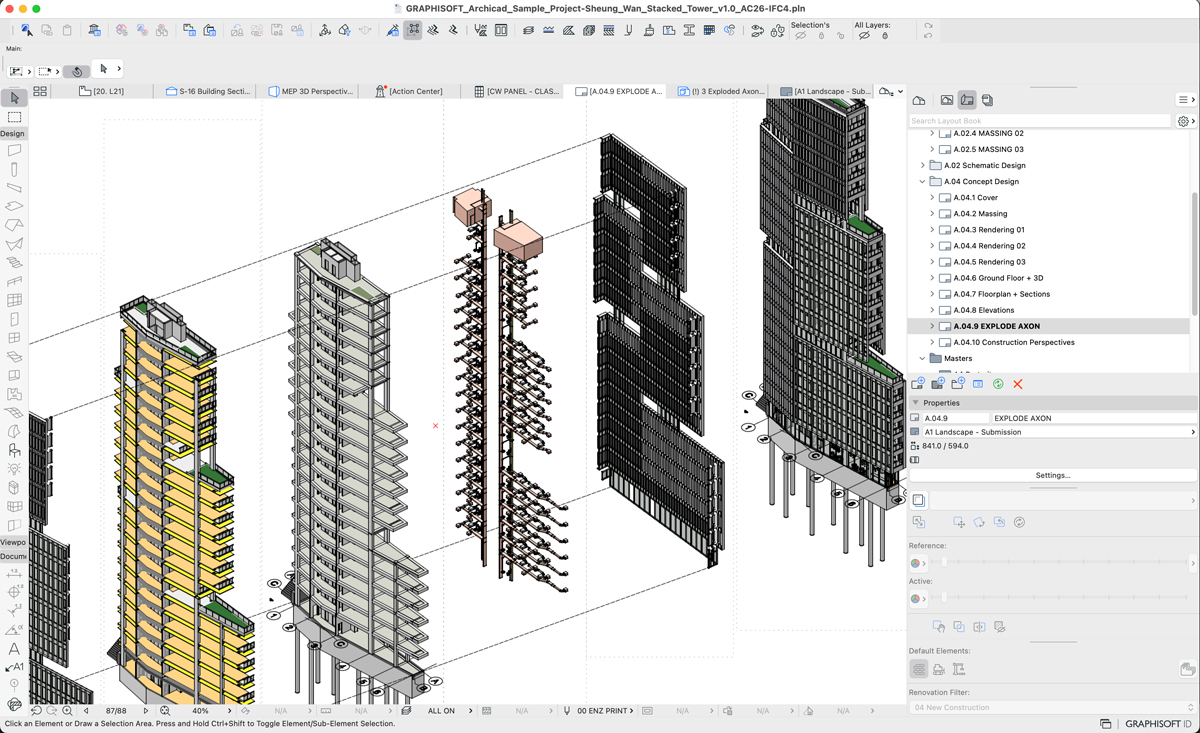Click the Project Map icon in Navigator
Viewport: 1200px width, 733px height.
(x=919, y=100)
